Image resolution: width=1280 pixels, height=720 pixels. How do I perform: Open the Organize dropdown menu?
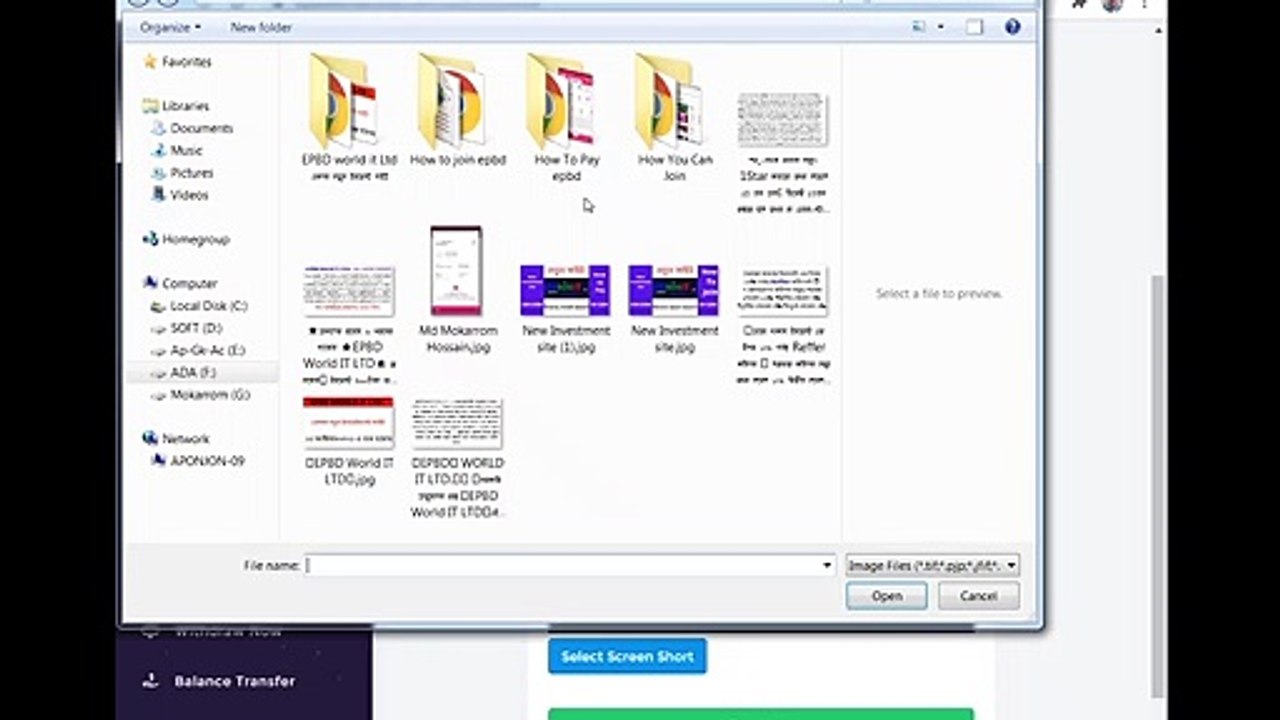coord(170,28)
